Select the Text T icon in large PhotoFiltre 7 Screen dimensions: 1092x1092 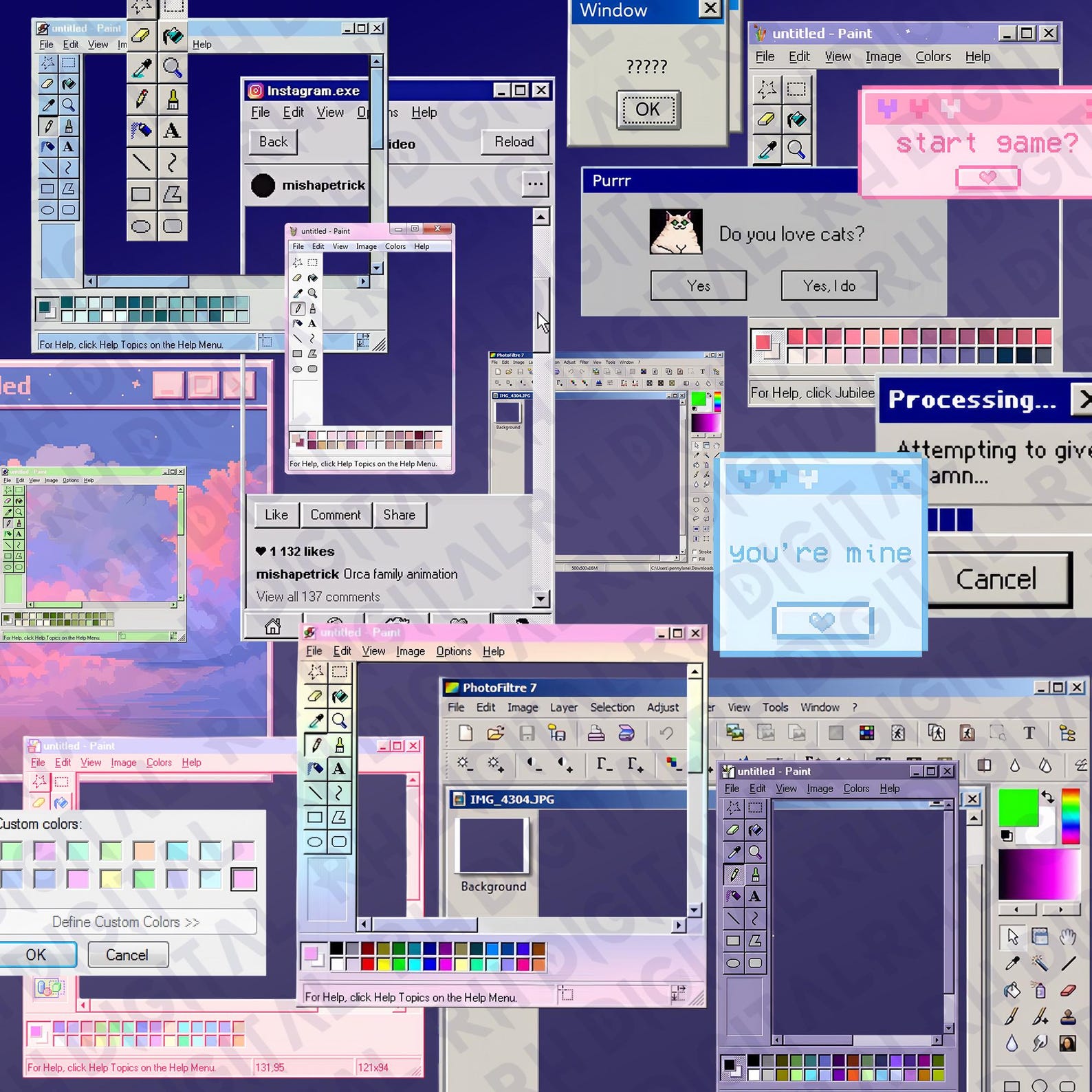pyautogui.click(x=1029, y=733)
